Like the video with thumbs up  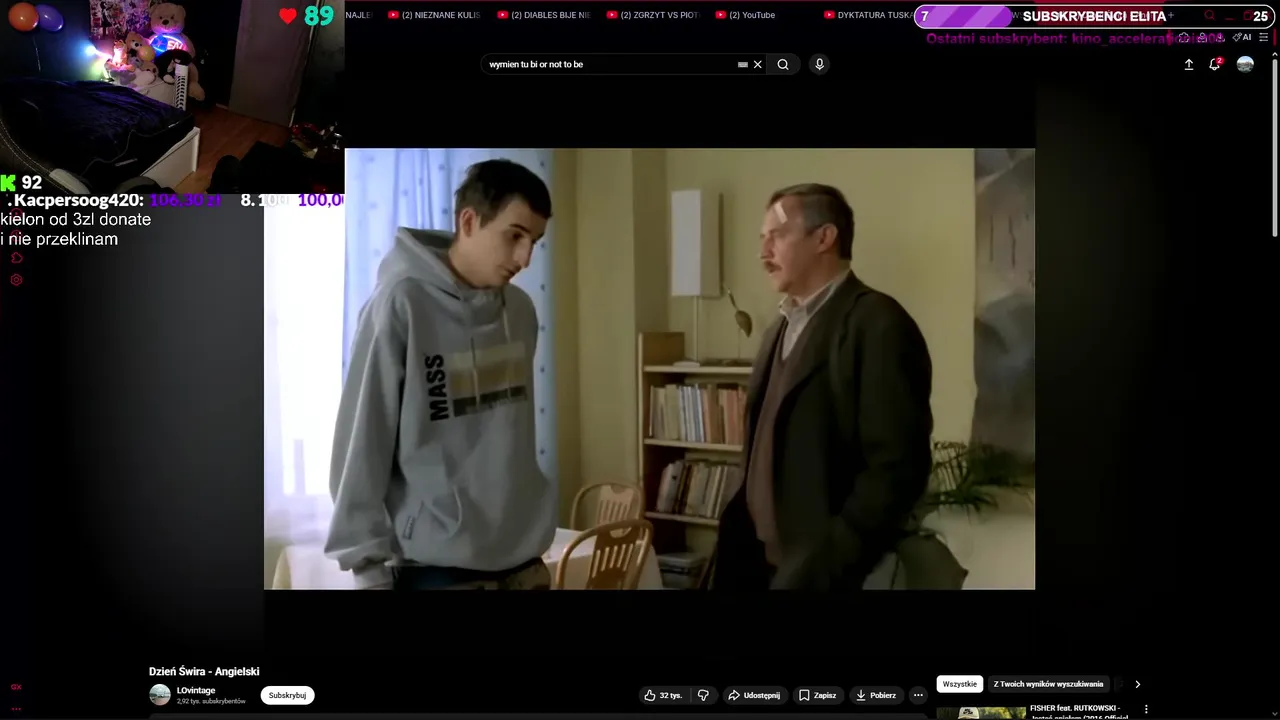coord(662,695)
